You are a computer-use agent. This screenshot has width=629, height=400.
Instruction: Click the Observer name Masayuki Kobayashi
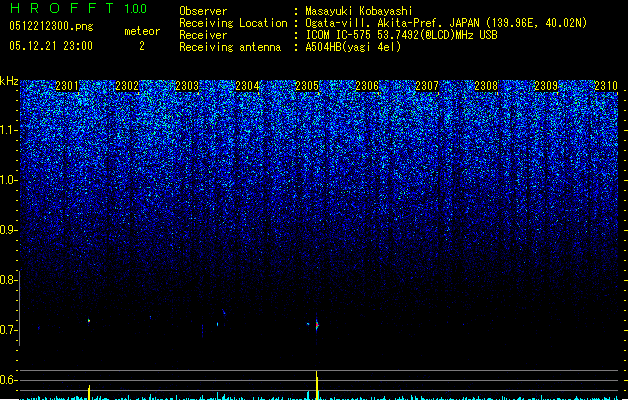[x=359, y=11]
